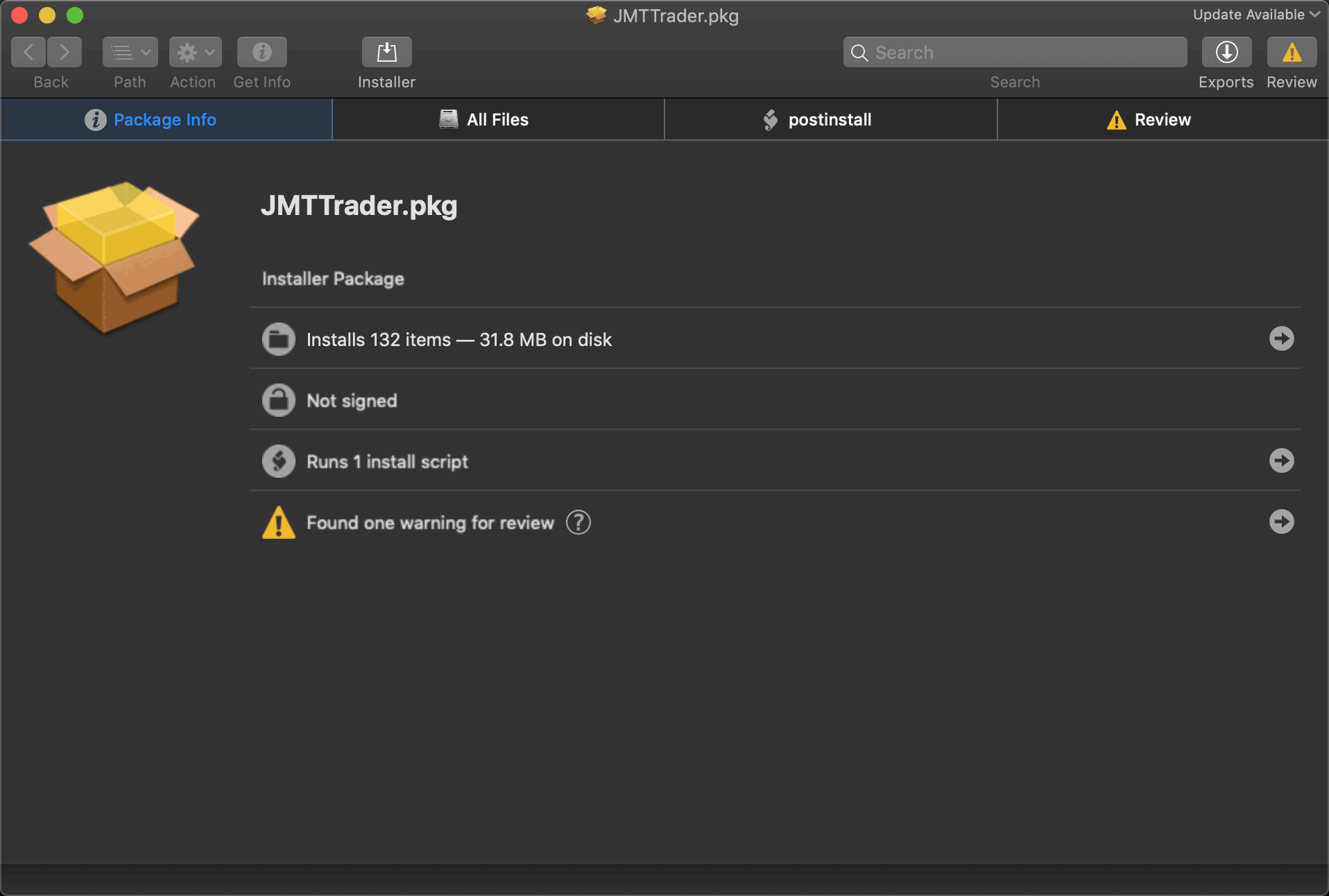
Task: Click arrow next to Installs 132 items
Action: pyautogui.click(x=1281, y=338)
